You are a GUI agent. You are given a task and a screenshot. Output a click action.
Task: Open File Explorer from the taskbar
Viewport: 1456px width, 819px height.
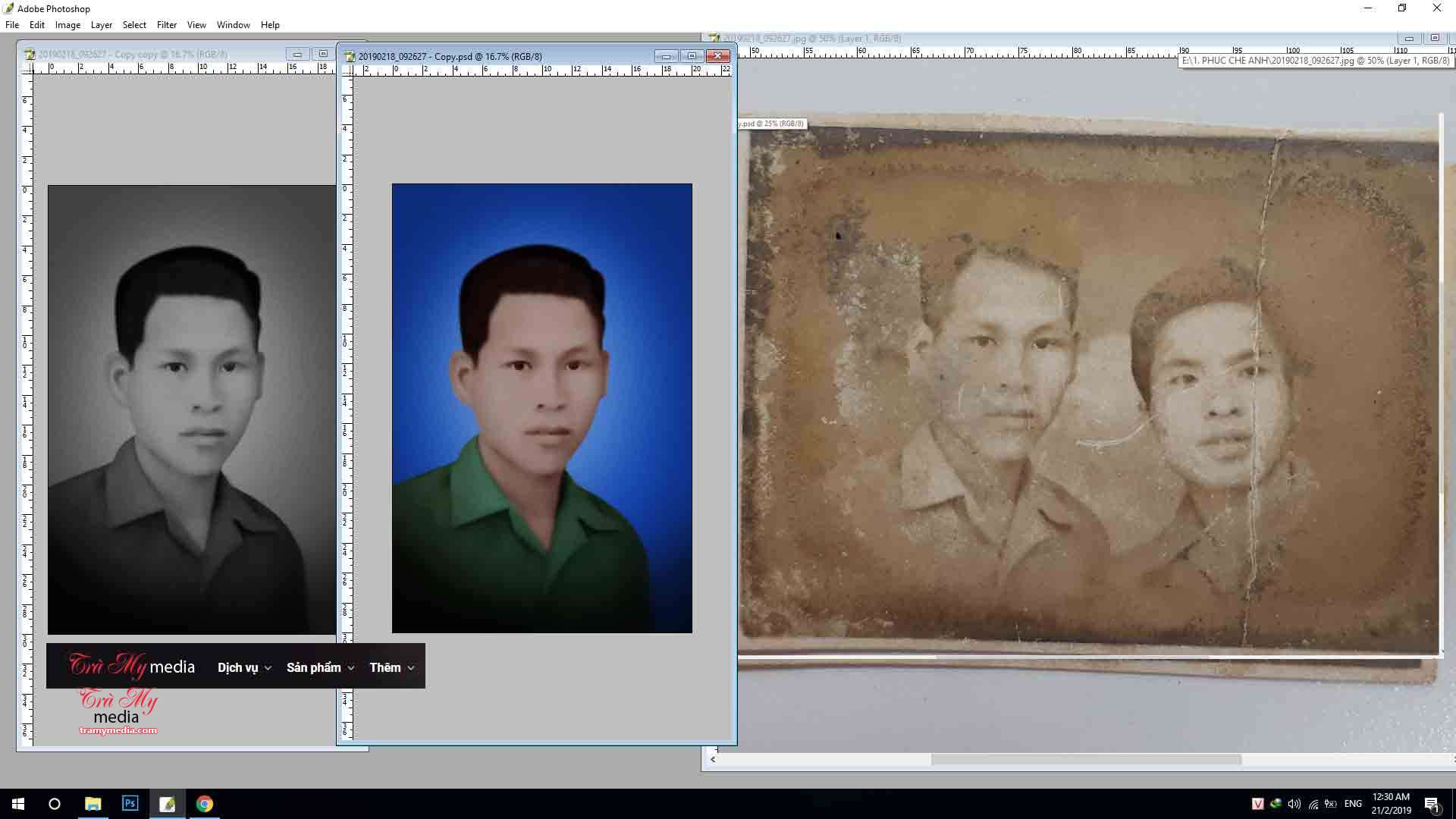point(93,804)
